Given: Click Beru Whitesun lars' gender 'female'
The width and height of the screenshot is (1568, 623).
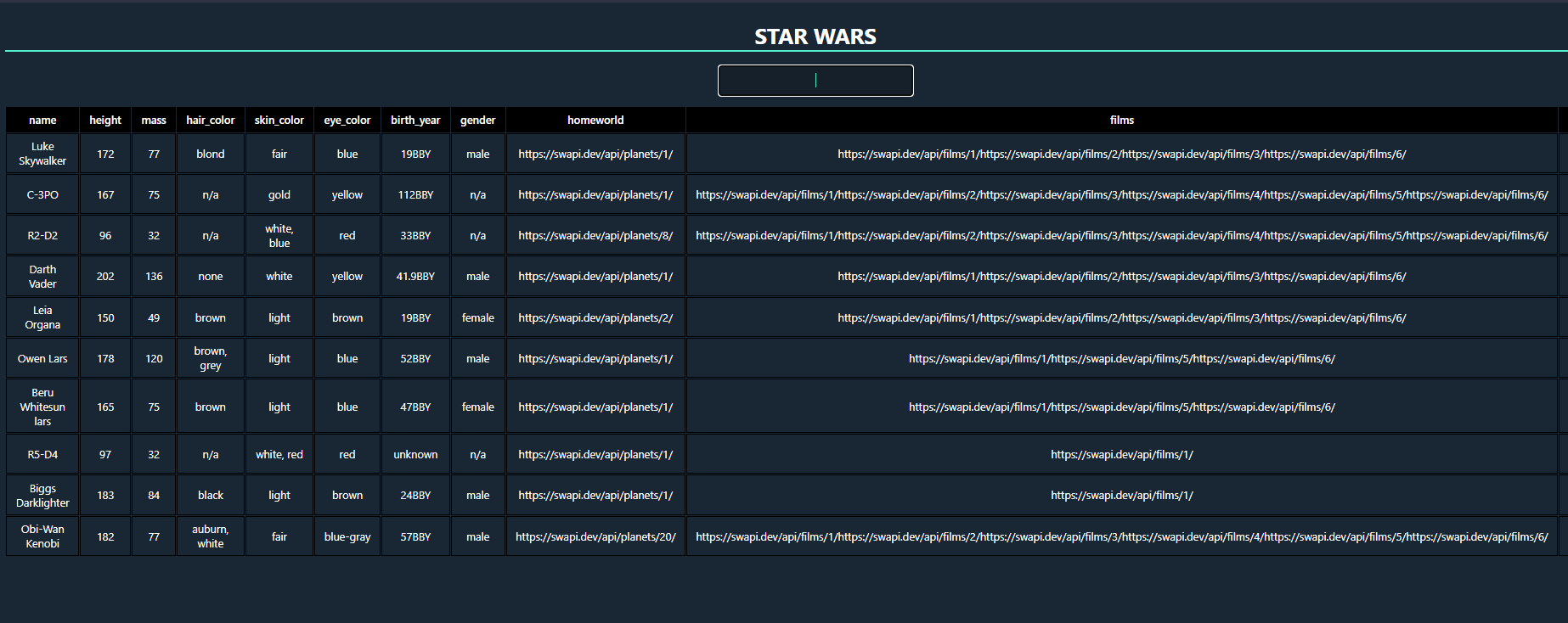Looking at the screenshot, I should tap(478, 407).
